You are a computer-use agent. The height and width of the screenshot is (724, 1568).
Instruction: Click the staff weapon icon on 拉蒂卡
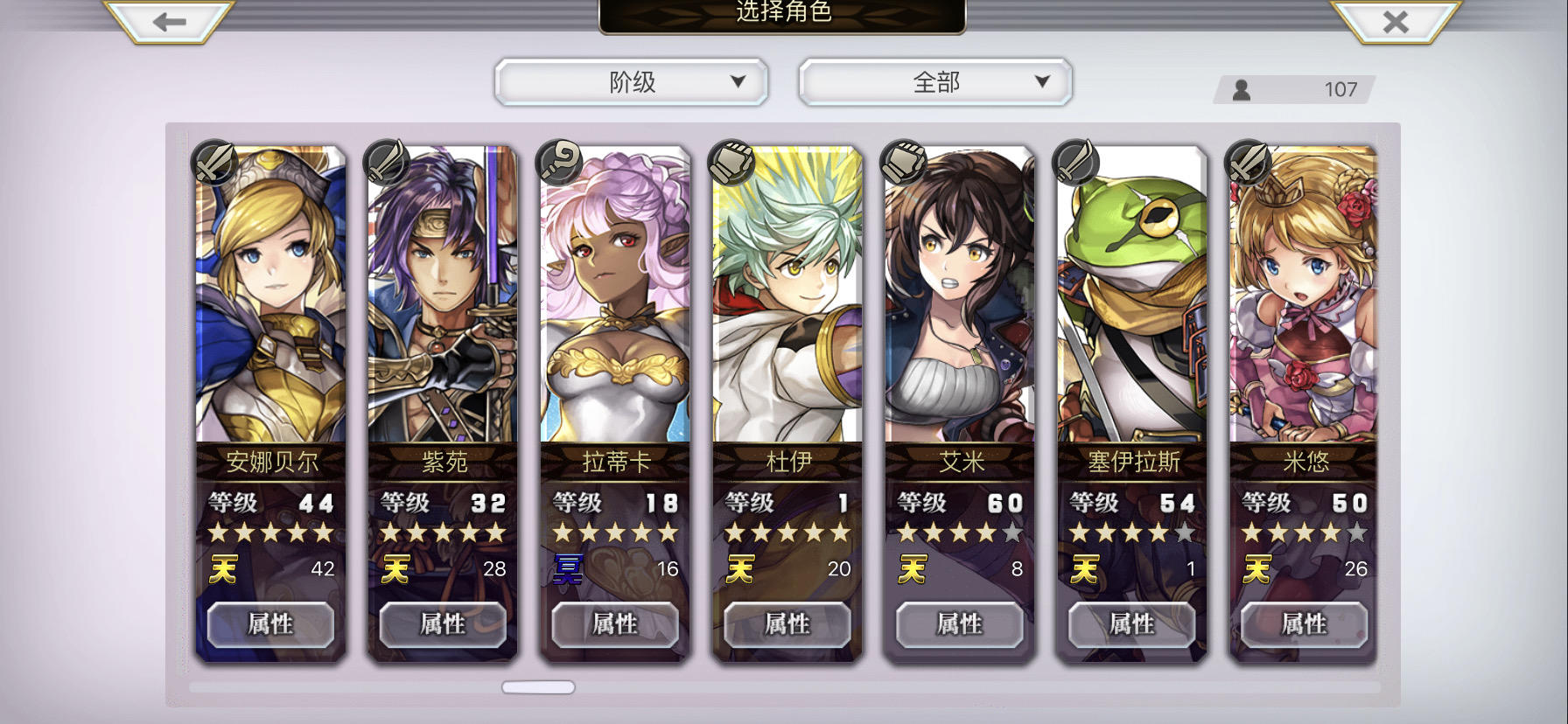tap(559, 162)
